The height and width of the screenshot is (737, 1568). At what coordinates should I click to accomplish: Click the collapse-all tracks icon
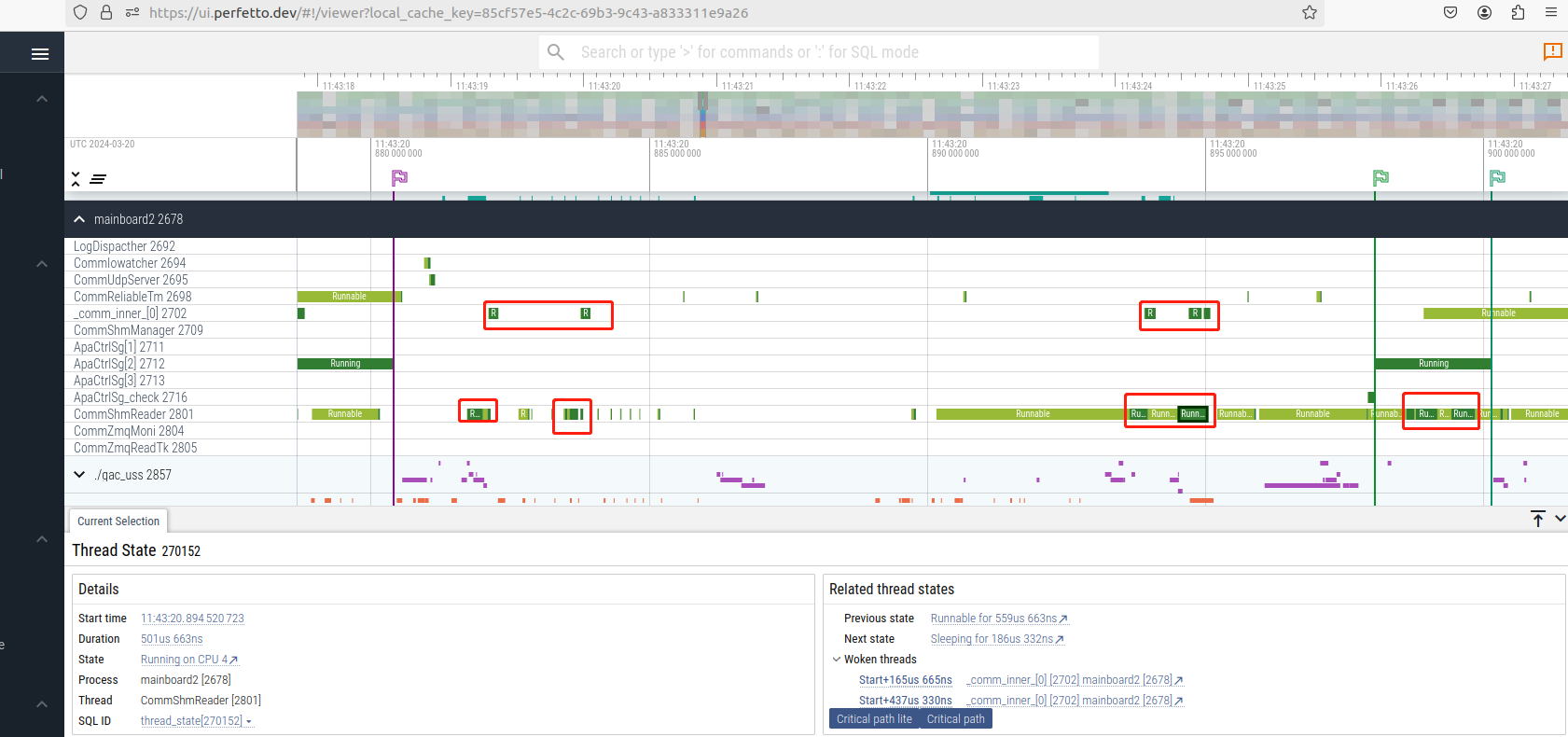coord(76,178)
